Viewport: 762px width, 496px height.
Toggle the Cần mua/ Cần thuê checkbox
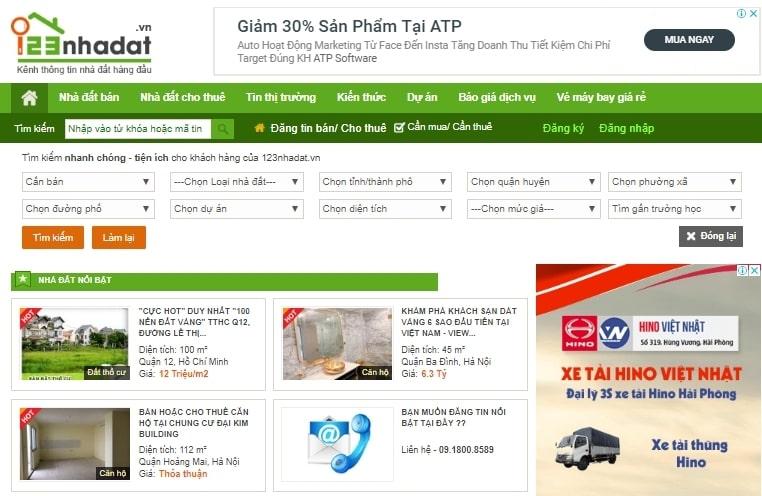click(399, 128)
